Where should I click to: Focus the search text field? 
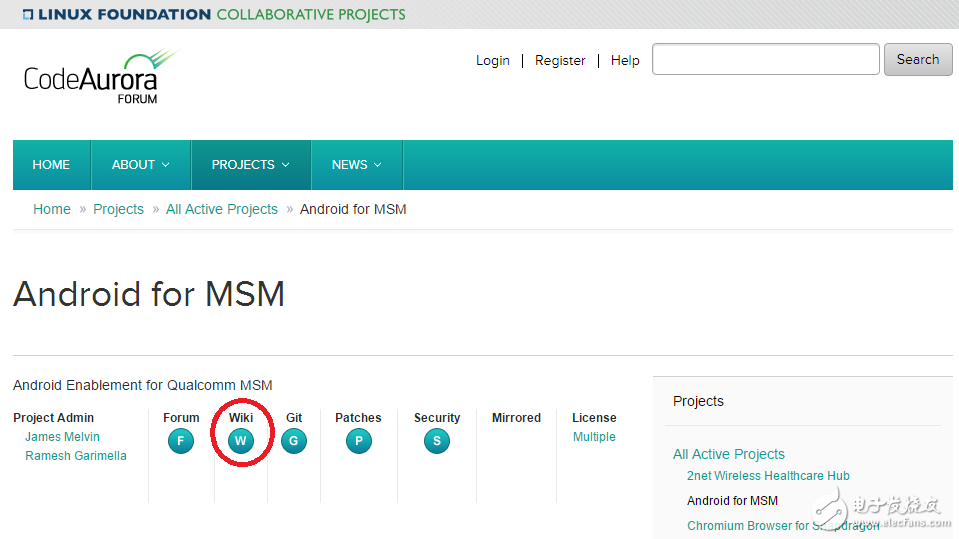pos(766,60)
